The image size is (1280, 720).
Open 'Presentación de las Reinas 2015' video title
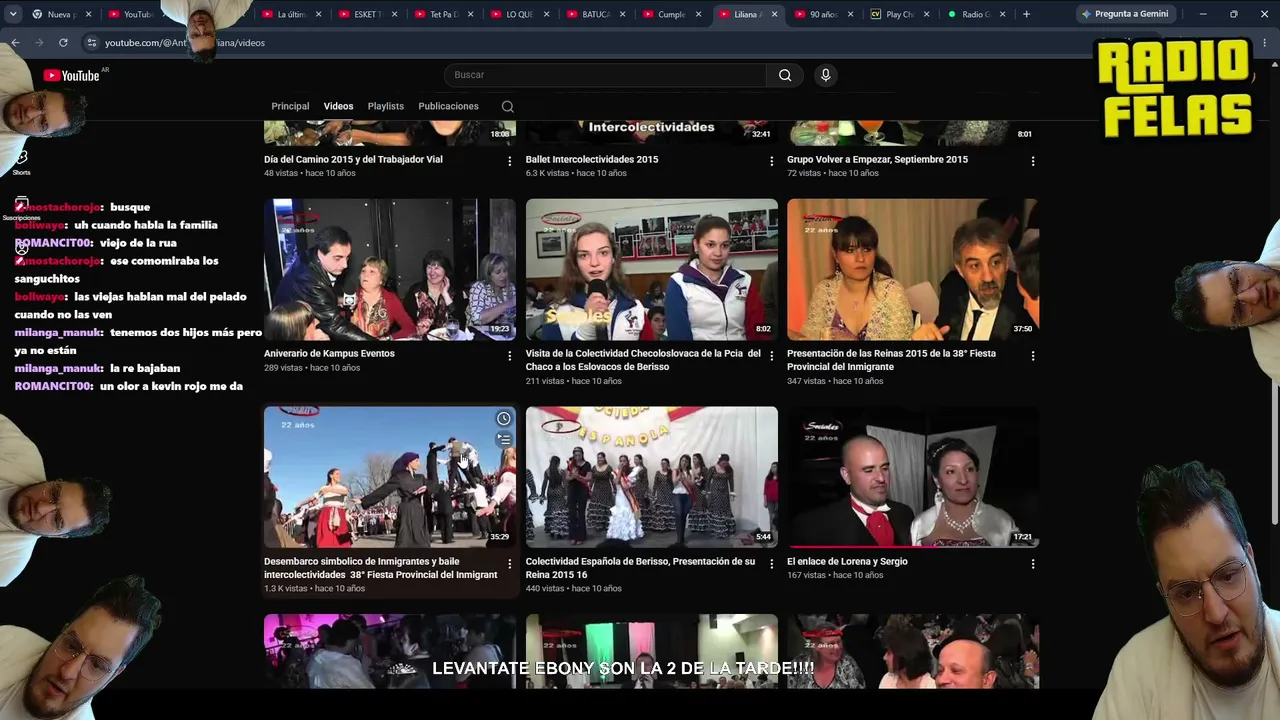[891, 360]
